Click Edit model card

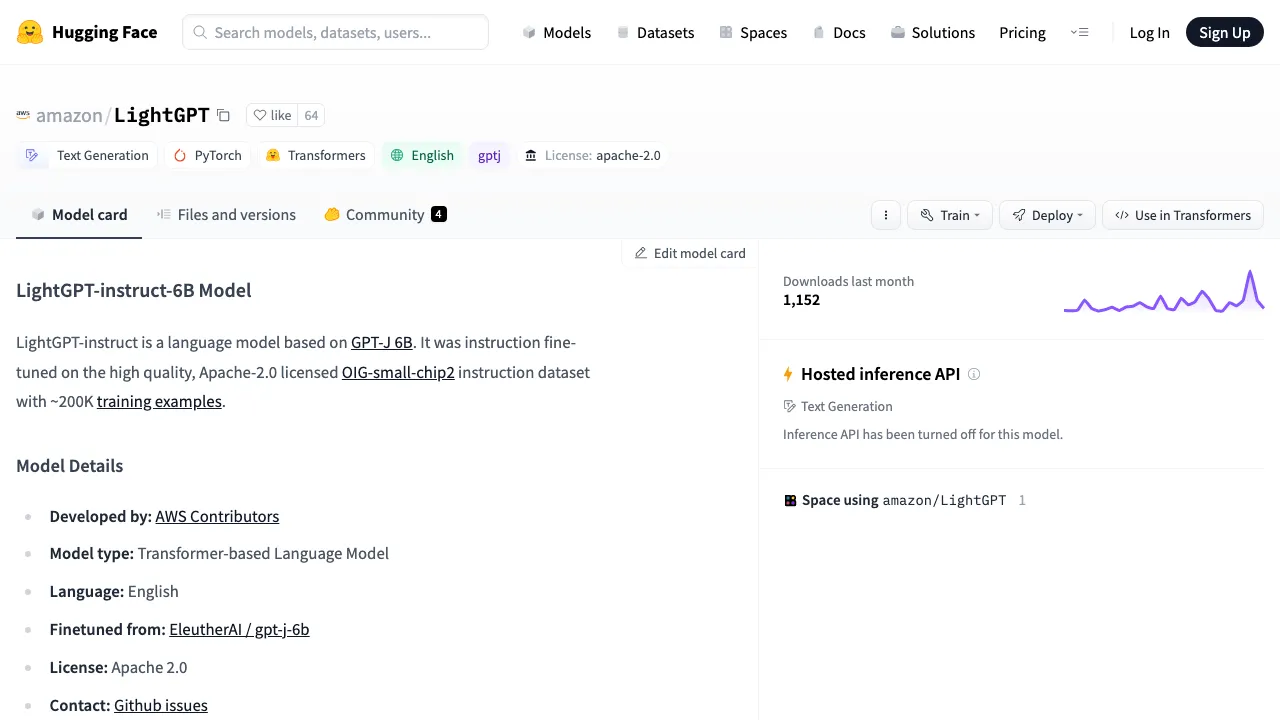click(x=690, y=253)
